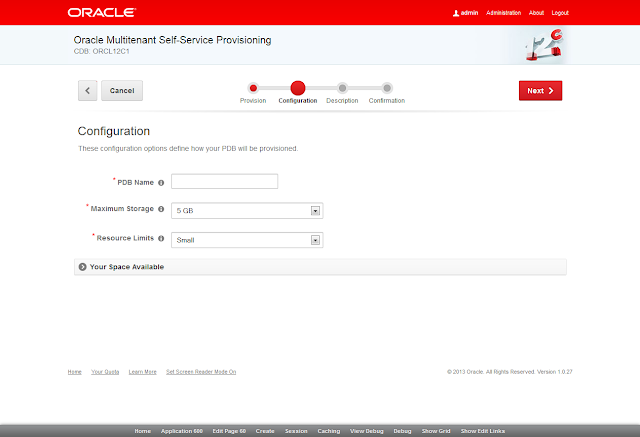Click Home in developer toolbar
Viewport: 640px width, 437px height.
pyautogui.click(x=143, y=431)
